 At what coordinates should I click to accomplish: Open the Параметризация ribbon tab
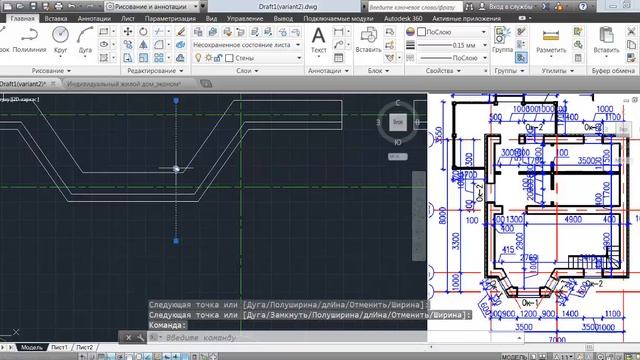(170, 18)
